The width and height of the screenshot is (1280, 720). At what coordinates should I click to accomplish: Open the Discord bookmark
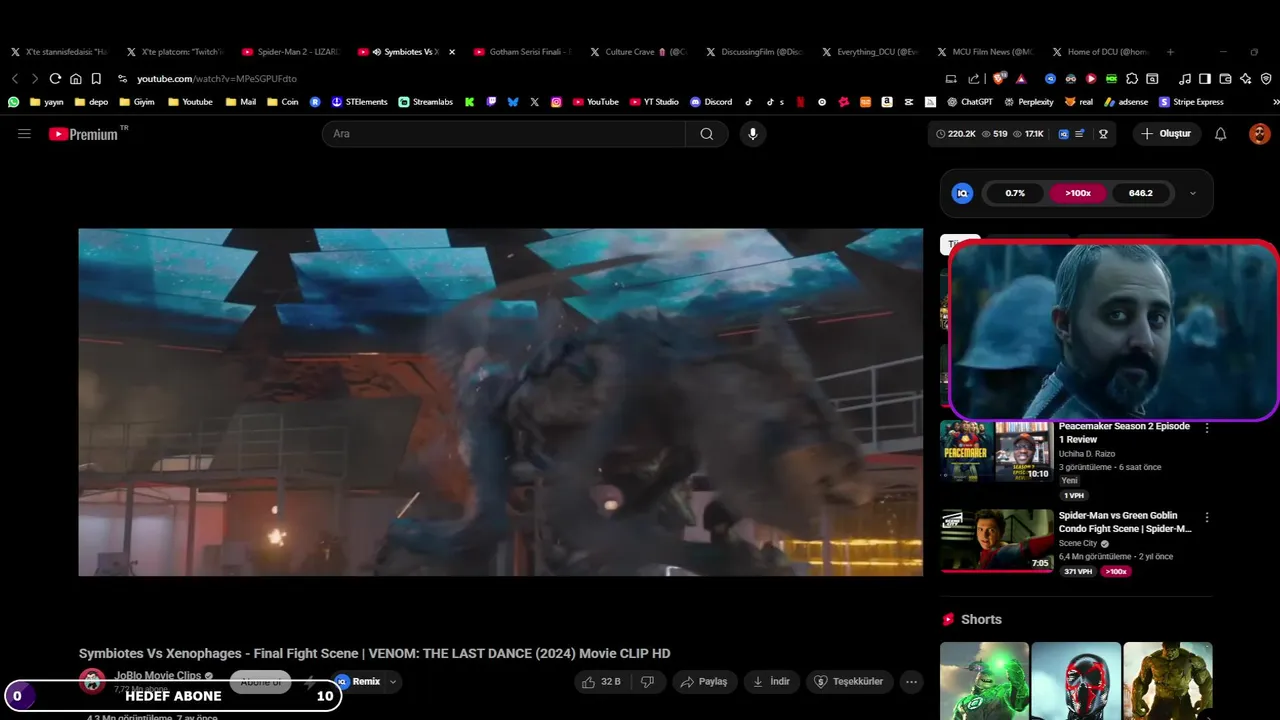(711, 101)
